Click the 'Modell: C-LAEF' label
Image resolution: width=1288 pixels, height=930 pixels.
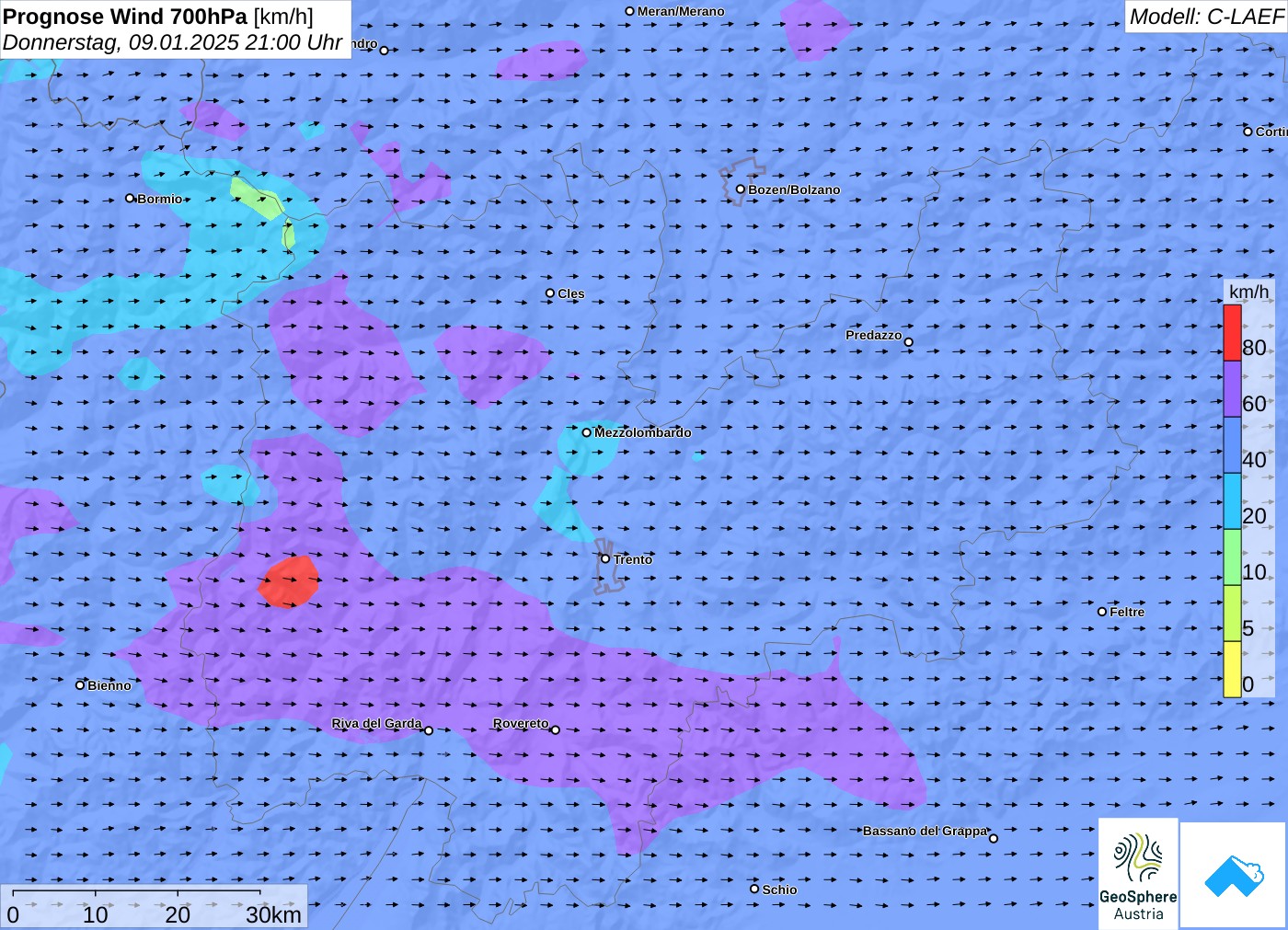[x=1206, y=17]
